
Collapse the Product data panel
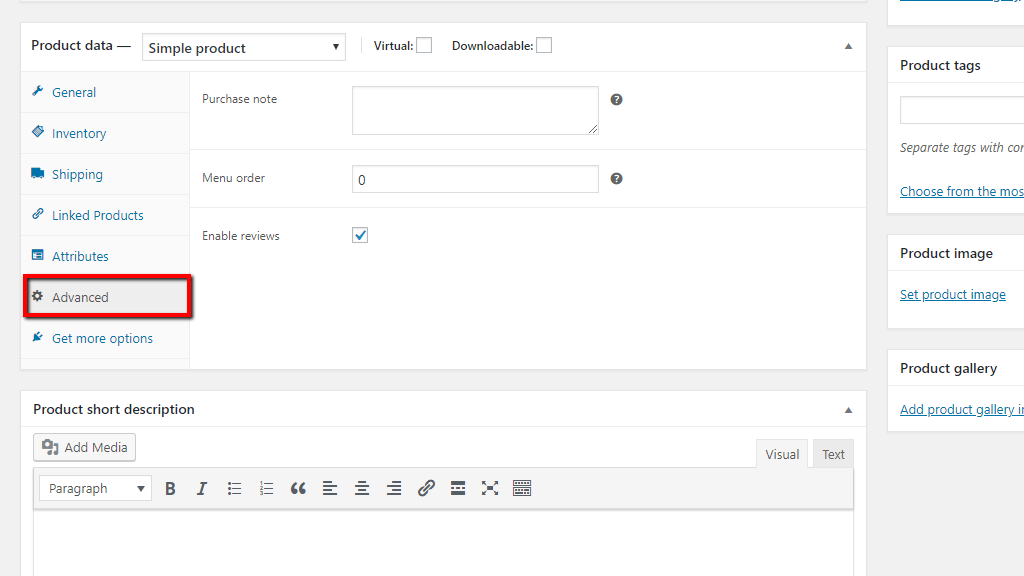[x=848, y=46]
